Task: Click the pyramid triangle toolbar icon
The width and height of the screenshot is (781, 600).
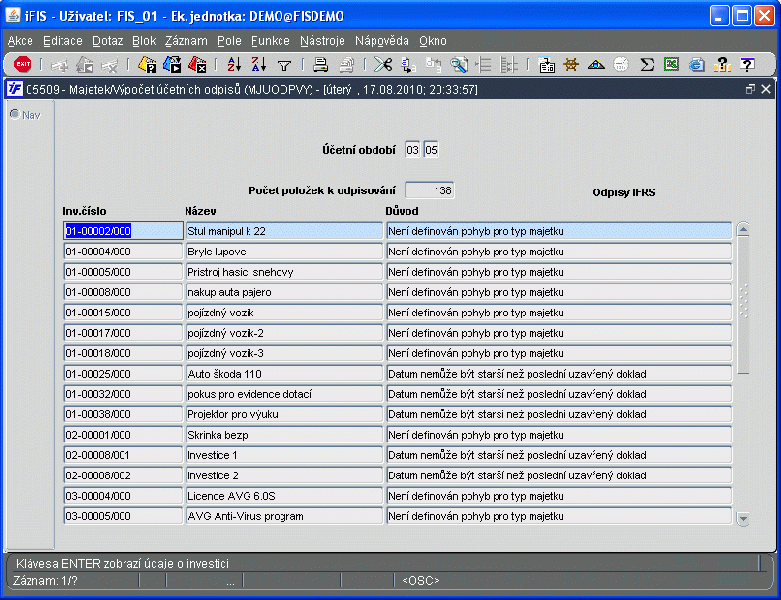Action: tap(596, 65)
